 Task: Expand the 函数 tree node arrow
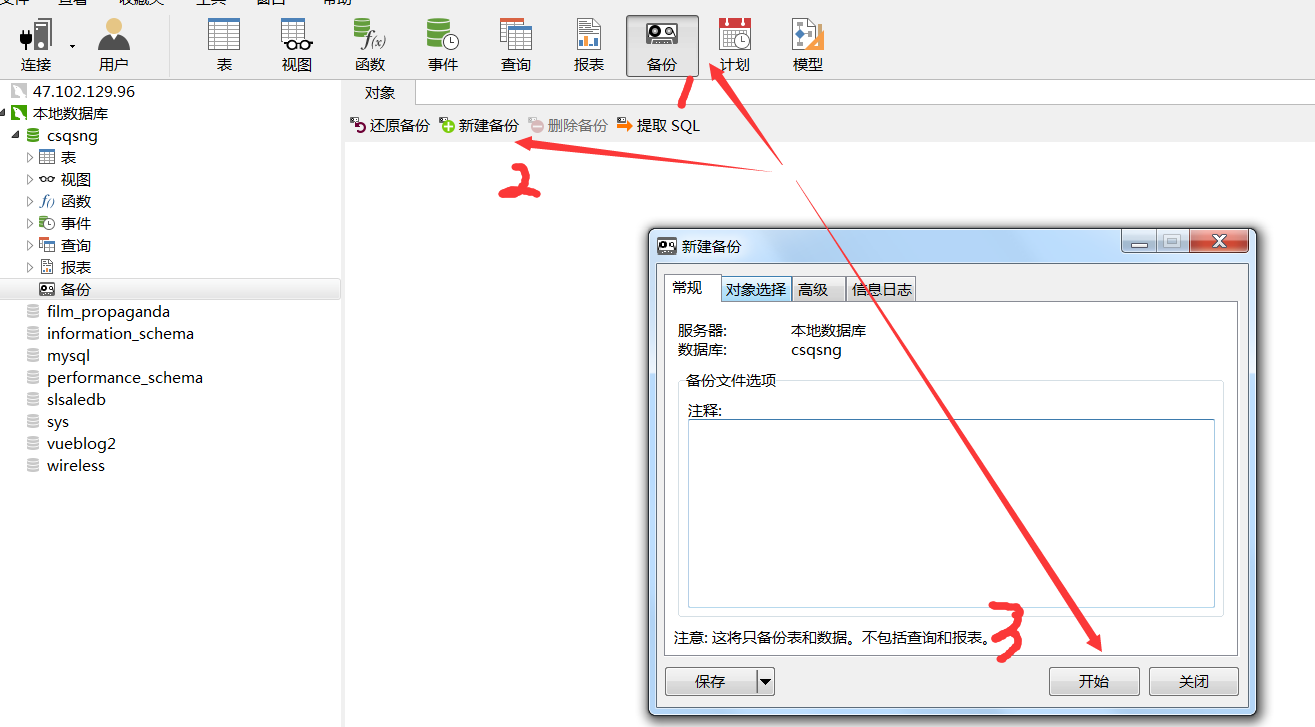(x=30, y=201)
